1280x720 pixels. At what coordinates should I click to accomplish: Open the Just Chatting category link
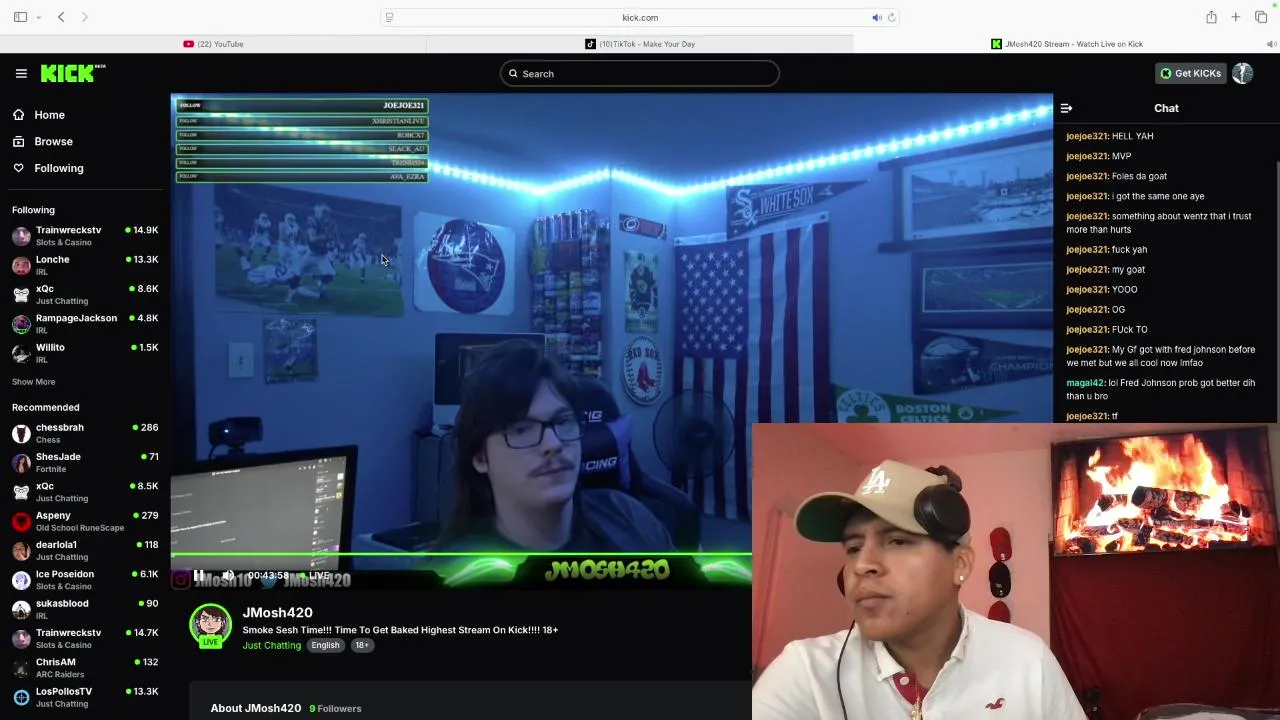click(x=271, y=645)
